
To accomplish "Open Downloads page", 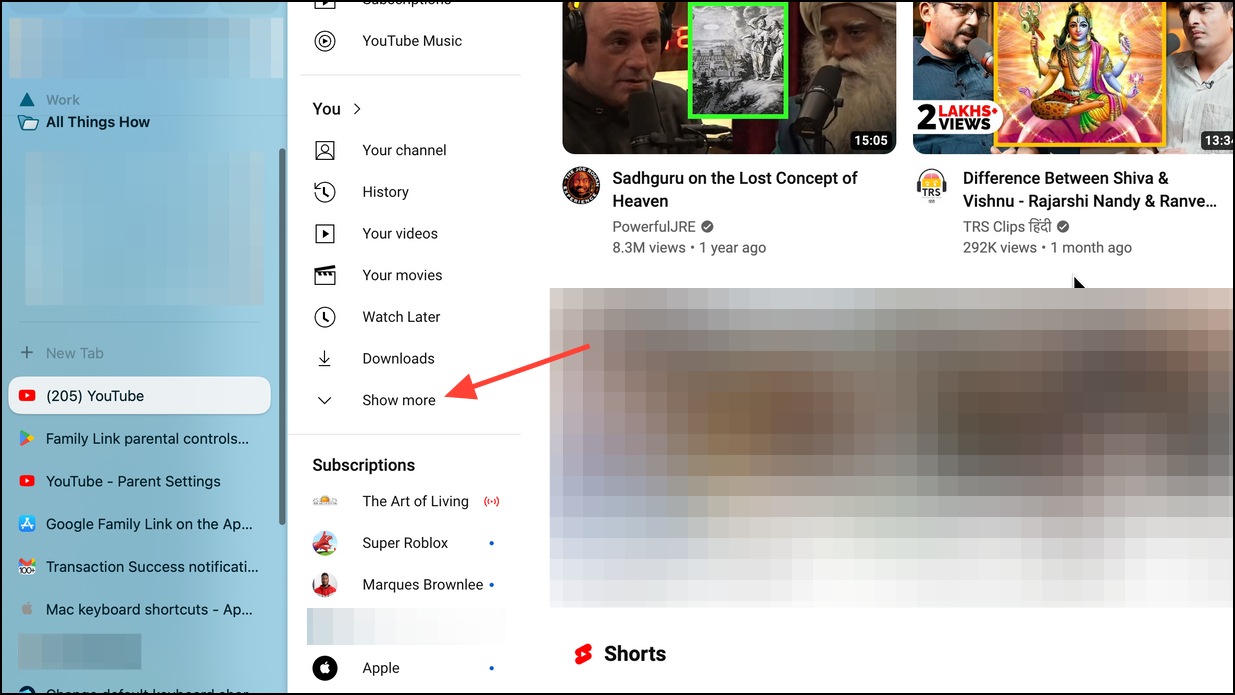I will [x=398, y=358].
